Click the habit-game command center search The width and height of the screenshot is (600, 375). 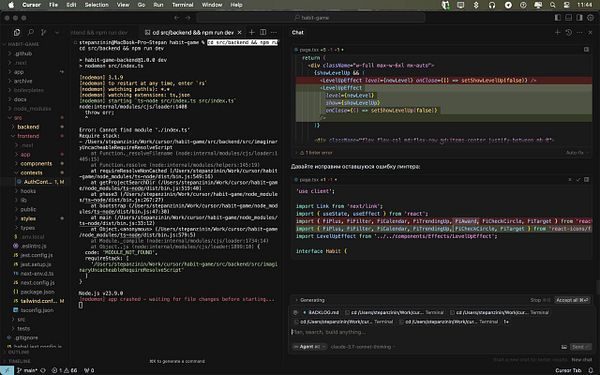(311, 18)
